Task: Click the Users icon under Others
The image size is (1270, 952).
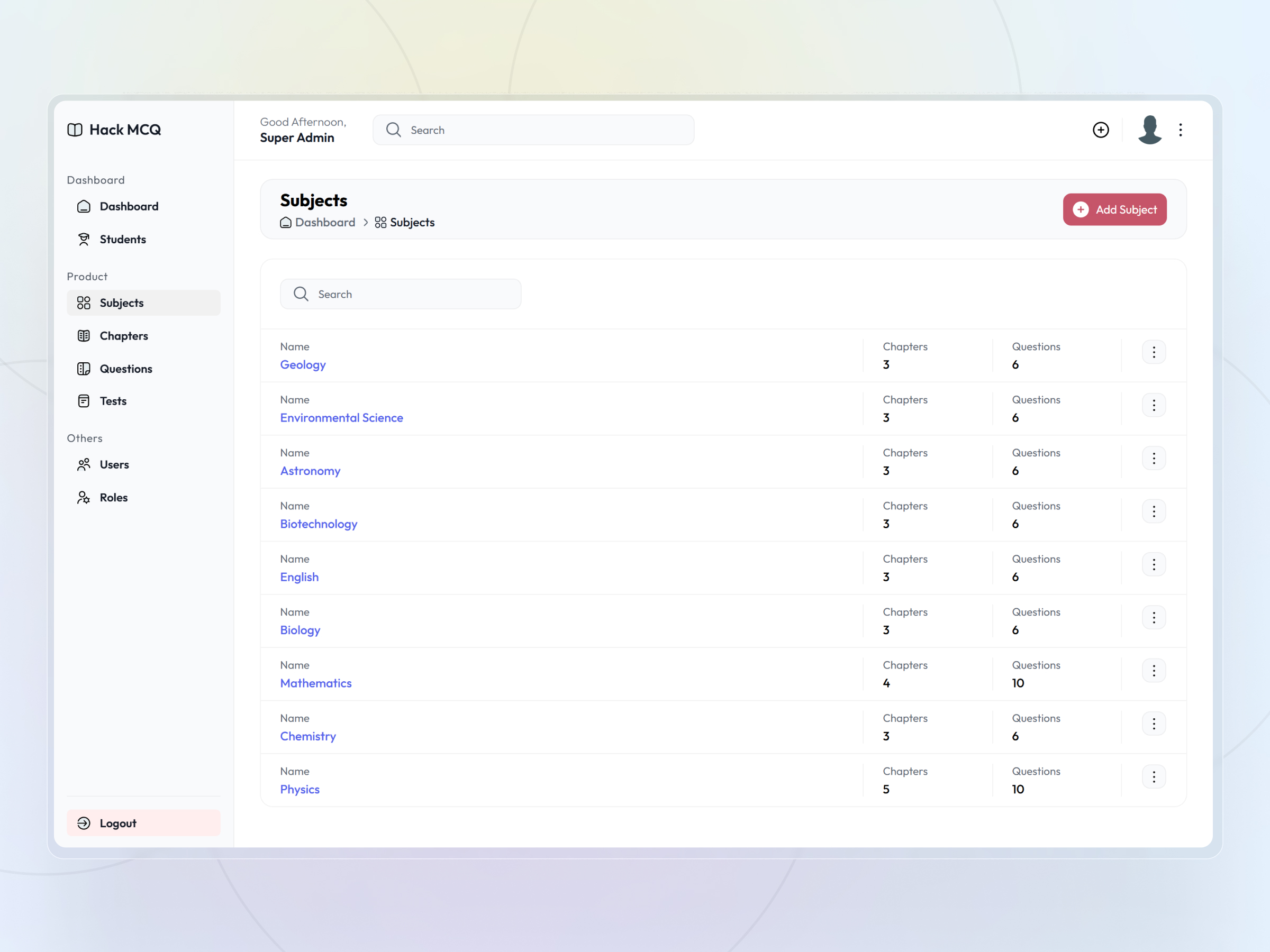Action: [x=84, y=464]
